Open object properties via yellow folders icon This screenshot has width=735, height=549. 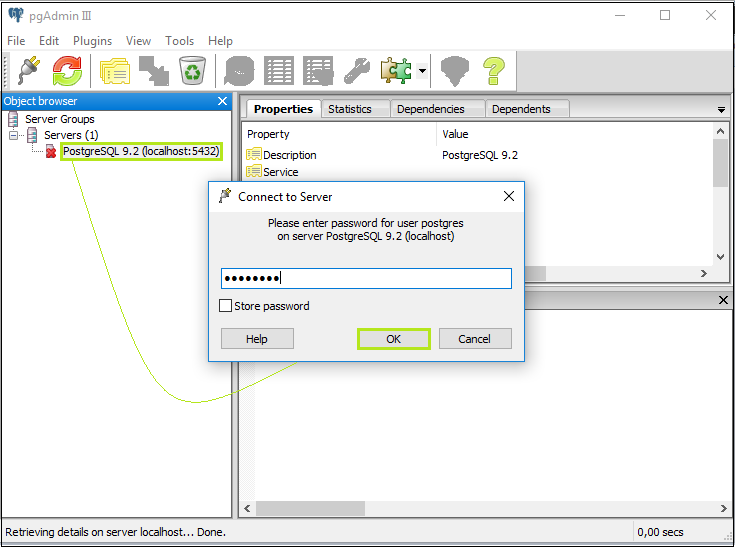point(115,71)
